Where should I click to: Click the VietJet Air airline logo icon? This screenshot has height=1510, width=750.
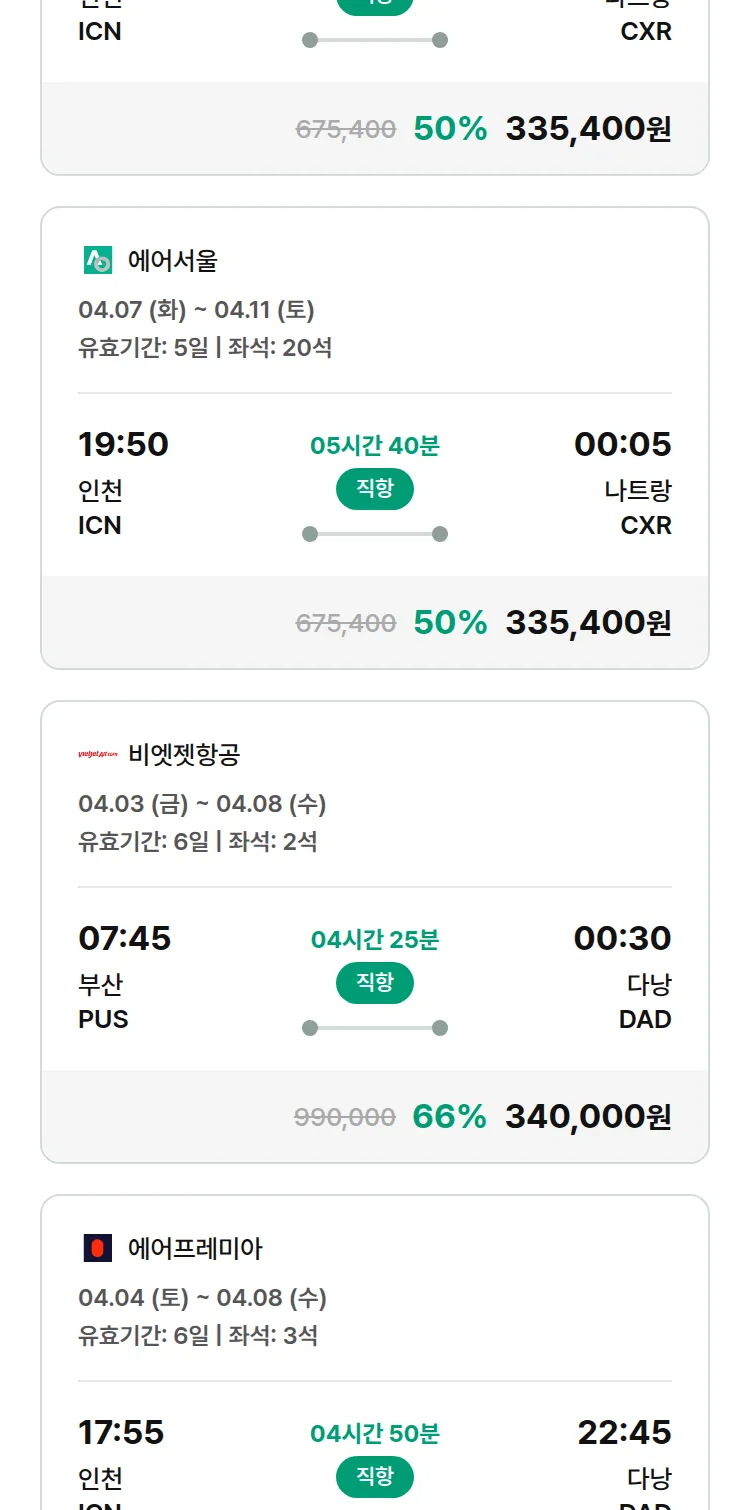98,754
